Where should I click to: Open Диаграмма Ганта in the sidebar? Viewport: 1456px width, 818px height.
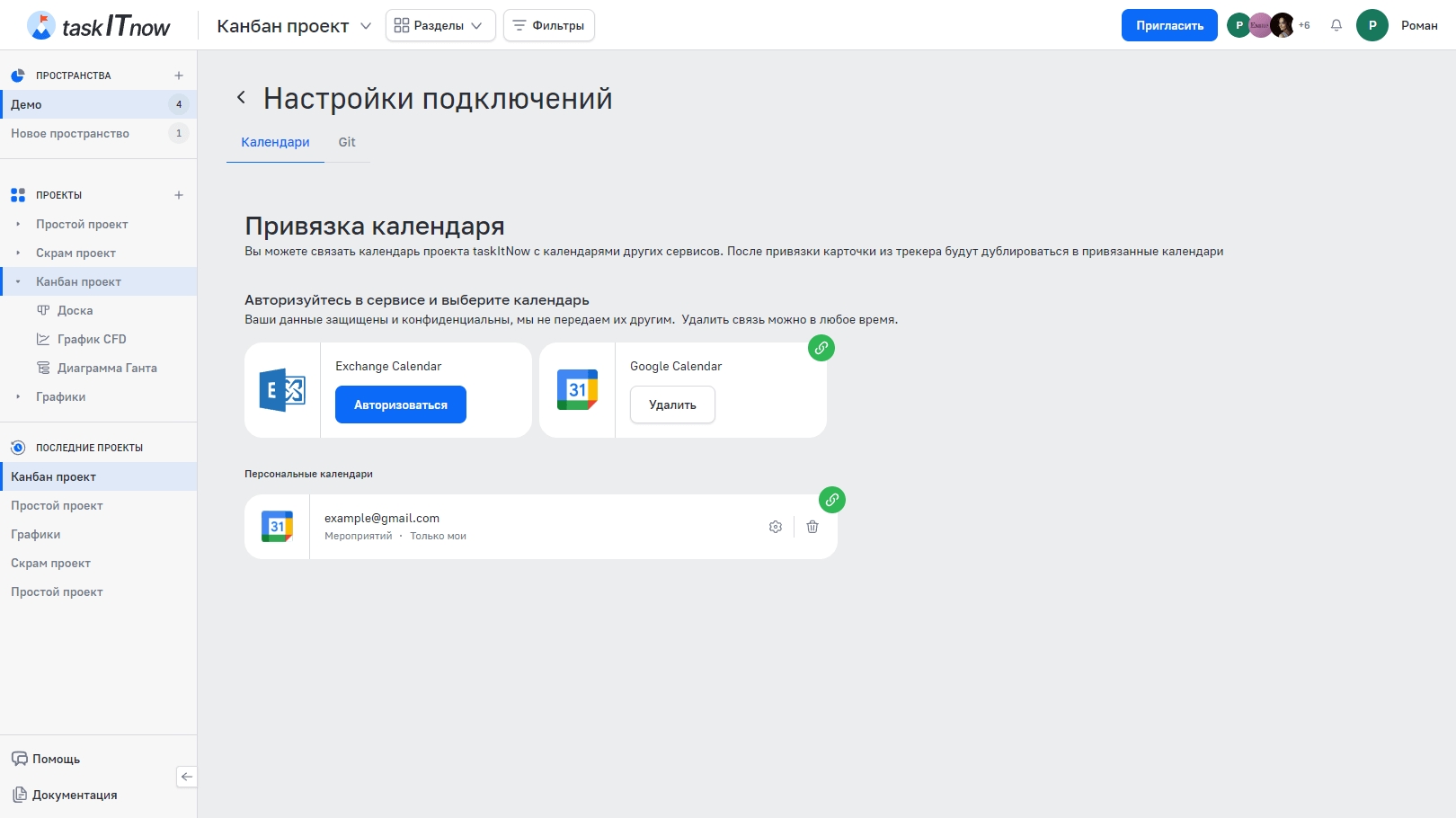point(107,368)
